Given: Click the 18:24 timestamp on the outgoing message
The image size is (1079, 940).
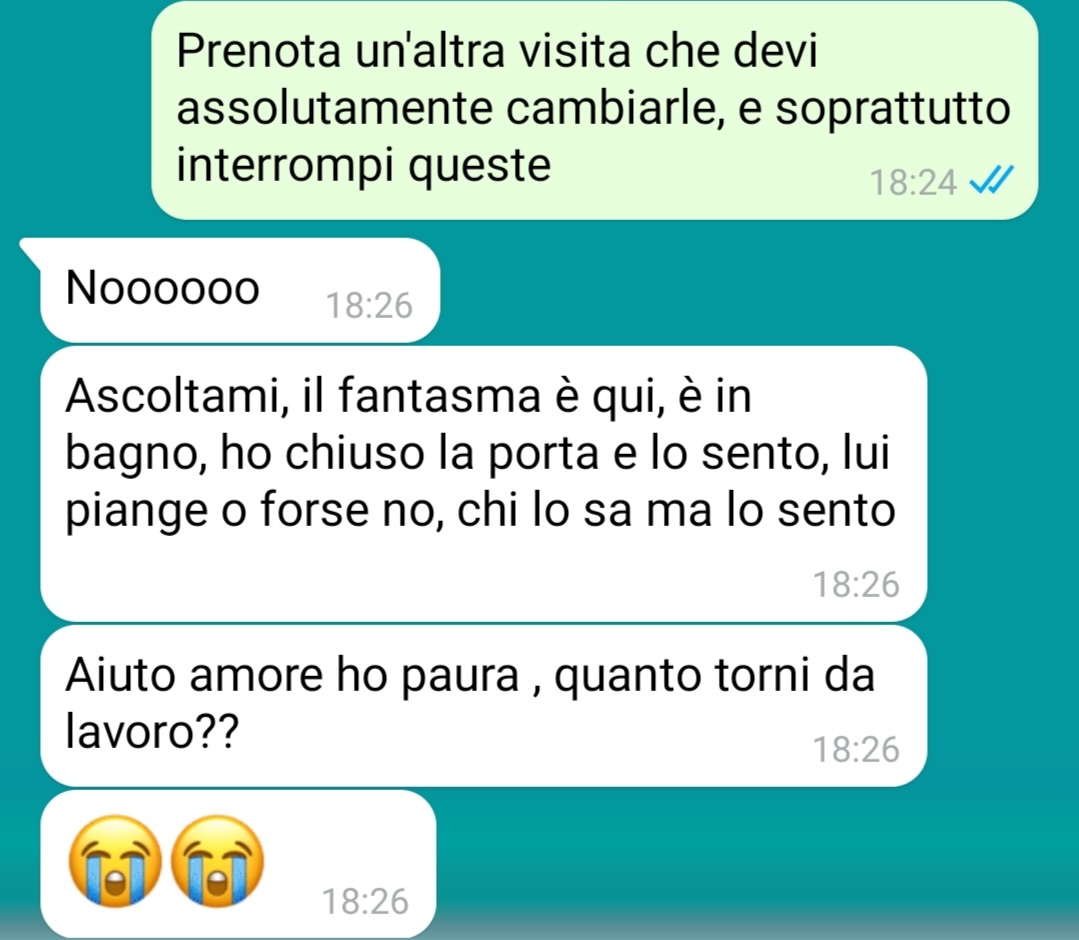Looking at the screenshot, I should click(914, 183).
